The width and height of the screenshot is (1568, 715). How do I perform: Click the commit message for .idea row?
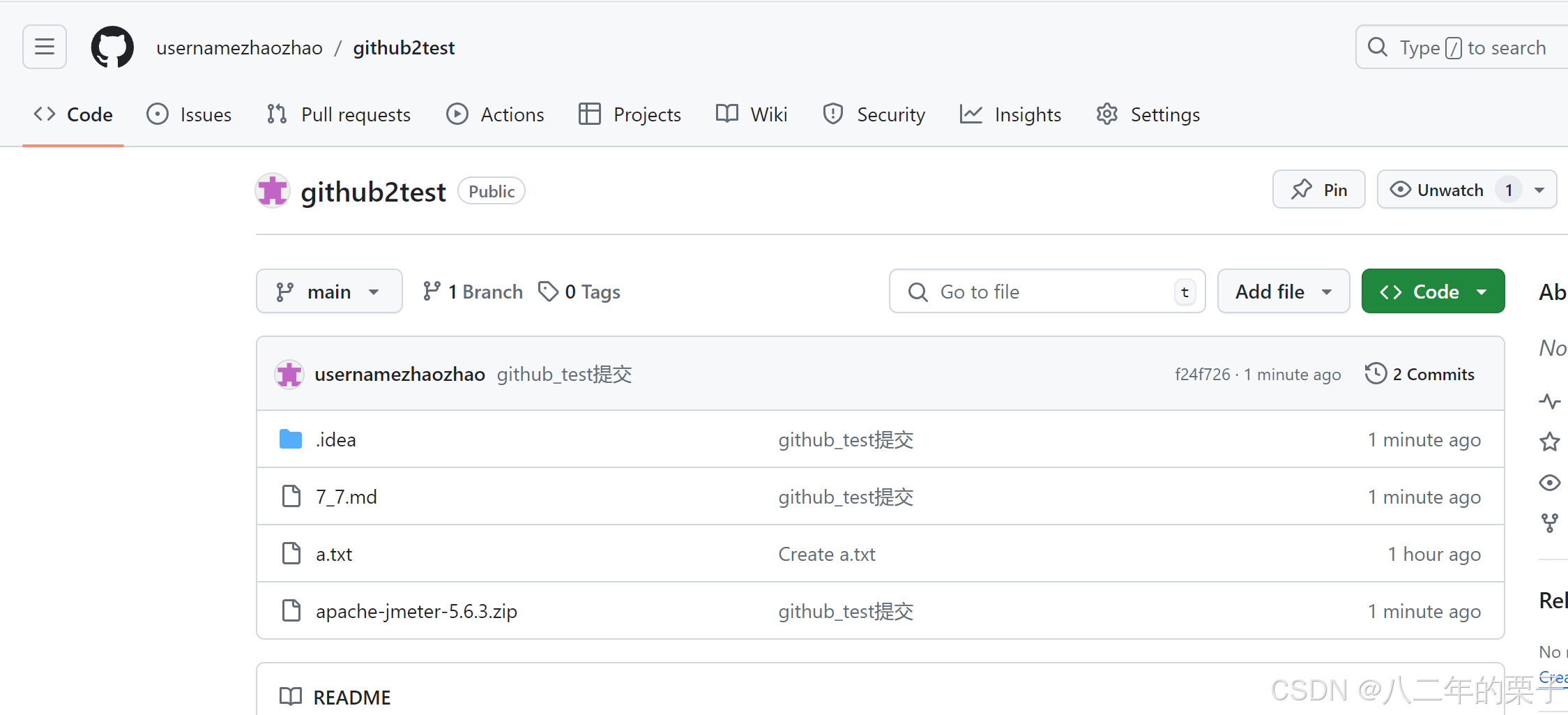tap(846, 439)
